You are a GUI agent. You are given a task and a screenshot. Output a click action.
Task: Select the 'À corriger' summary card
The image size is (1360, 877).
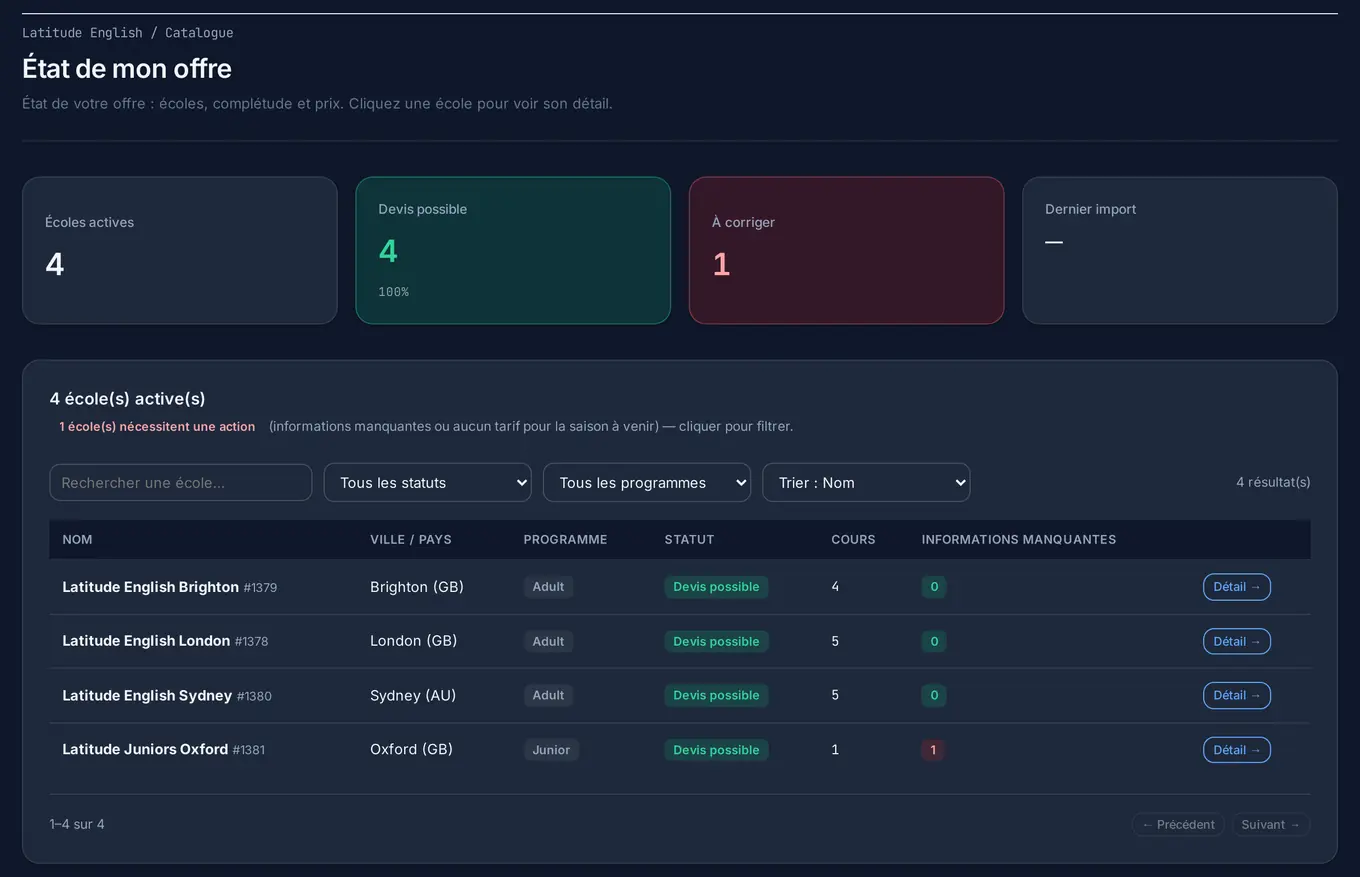[x=846, y=251]
